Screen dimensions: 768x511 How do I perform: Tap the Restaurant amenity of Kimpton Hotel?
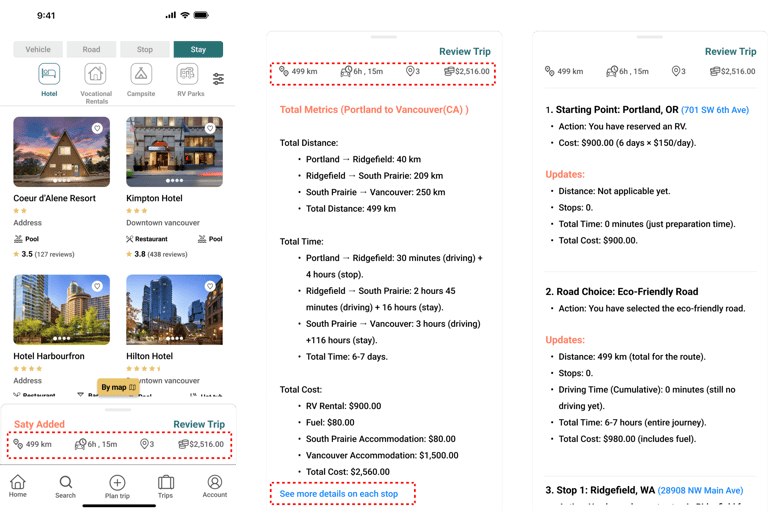[147, 239]
